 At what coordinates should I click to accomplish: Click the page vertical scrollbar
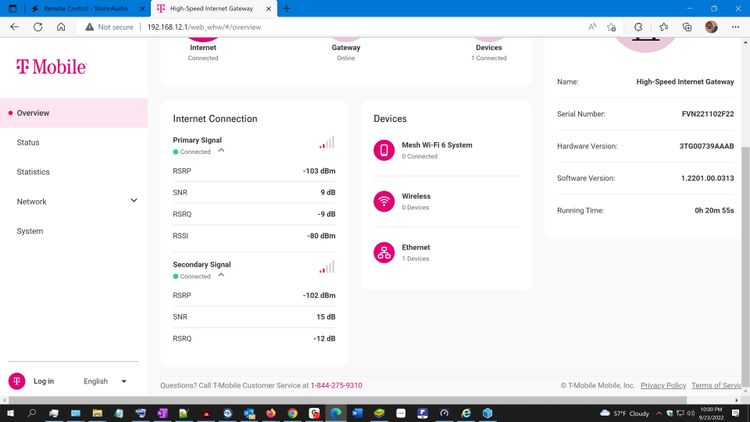(745, 268)
